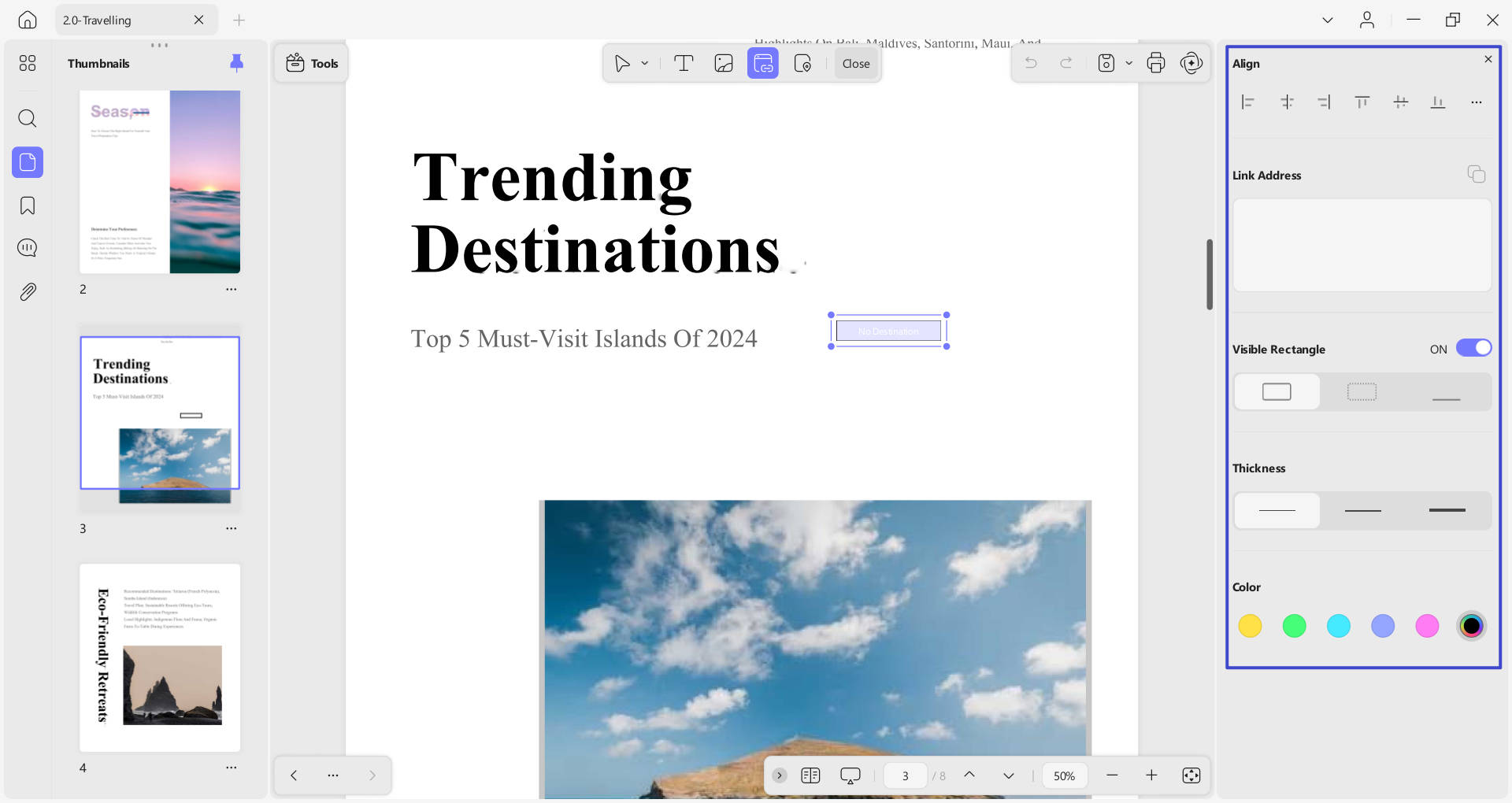Open the Attachments paperclip panel
Screen dimensions: 1512x803
[x=28, y=292]
